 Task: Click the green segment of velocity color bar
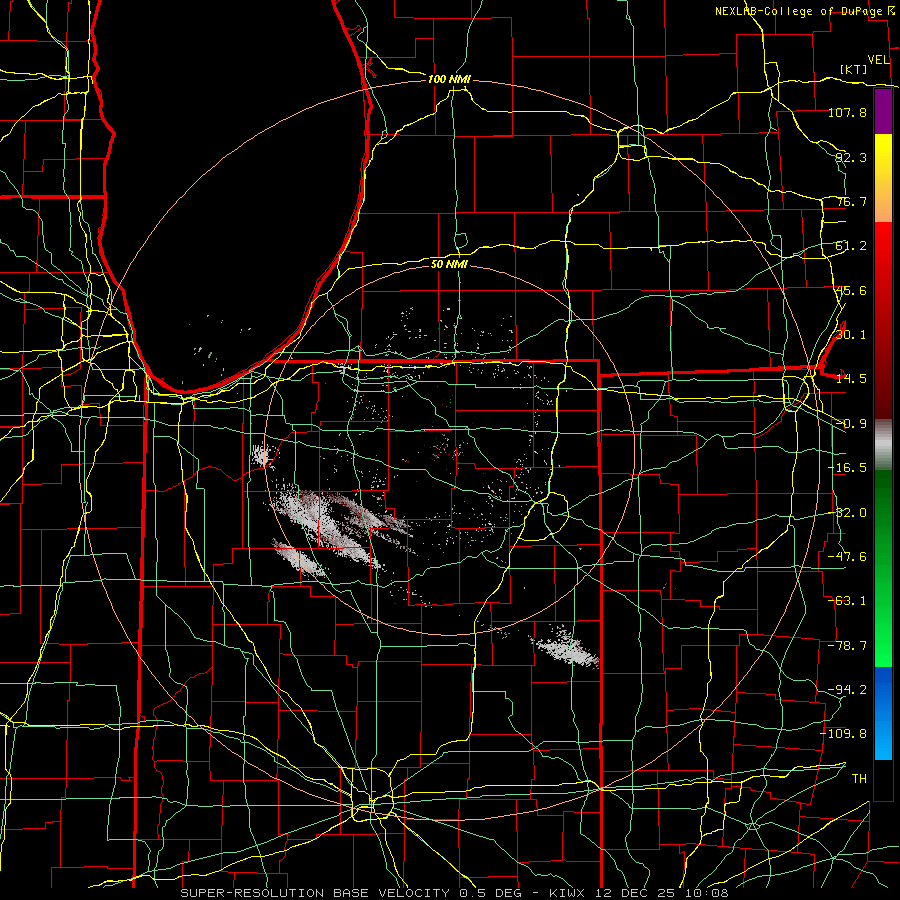coord(883,568)
